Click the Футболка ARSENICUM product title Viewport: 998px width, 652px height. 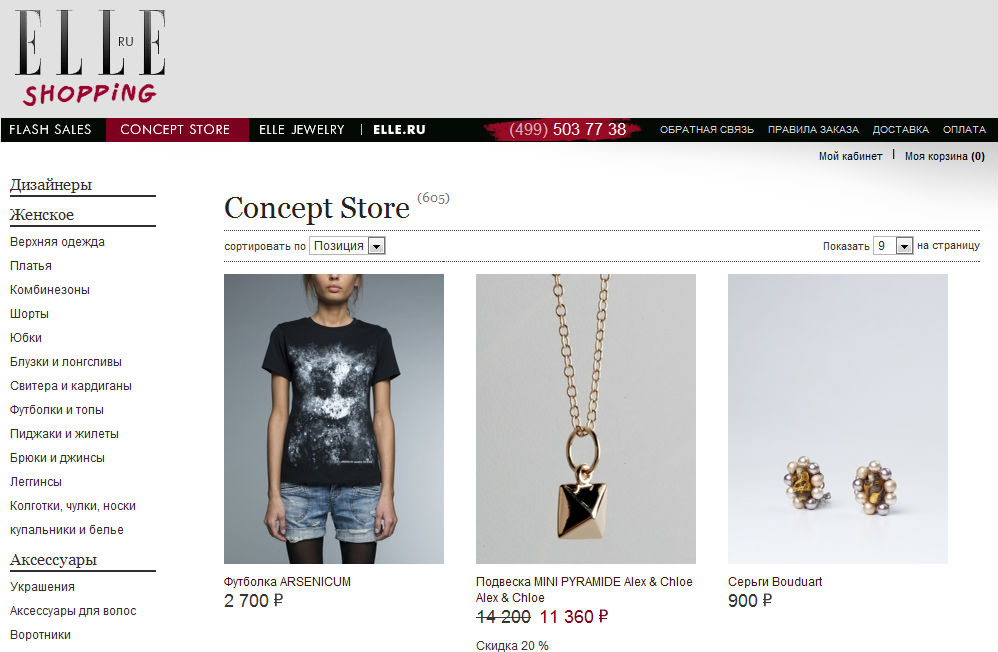pos(287,581)
